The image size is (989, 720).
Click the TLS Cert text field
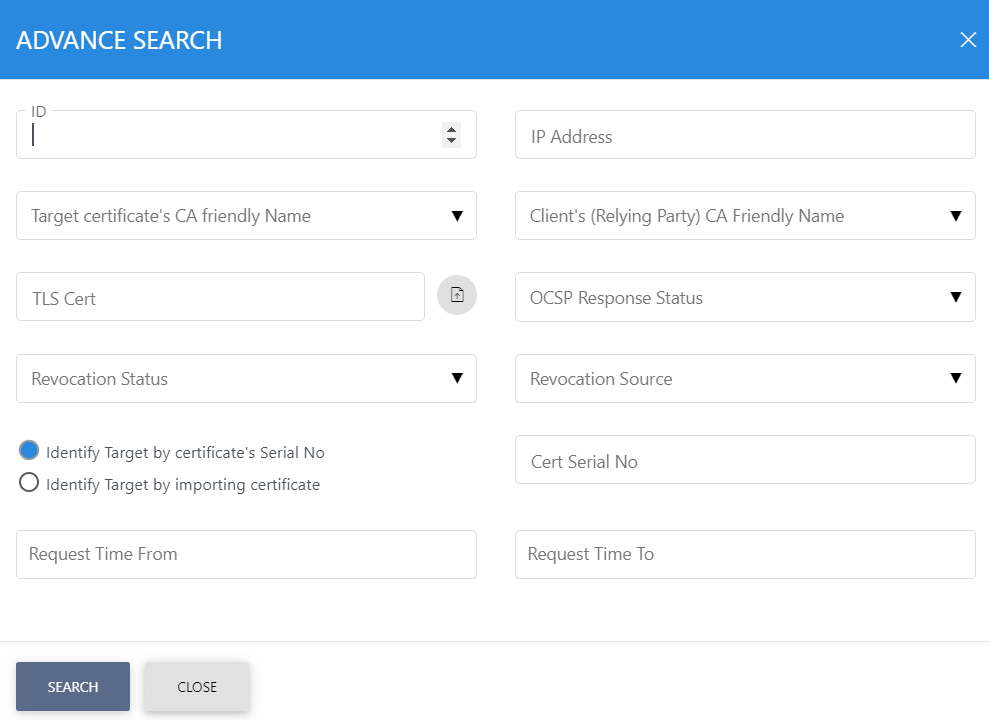coord(220,298)
